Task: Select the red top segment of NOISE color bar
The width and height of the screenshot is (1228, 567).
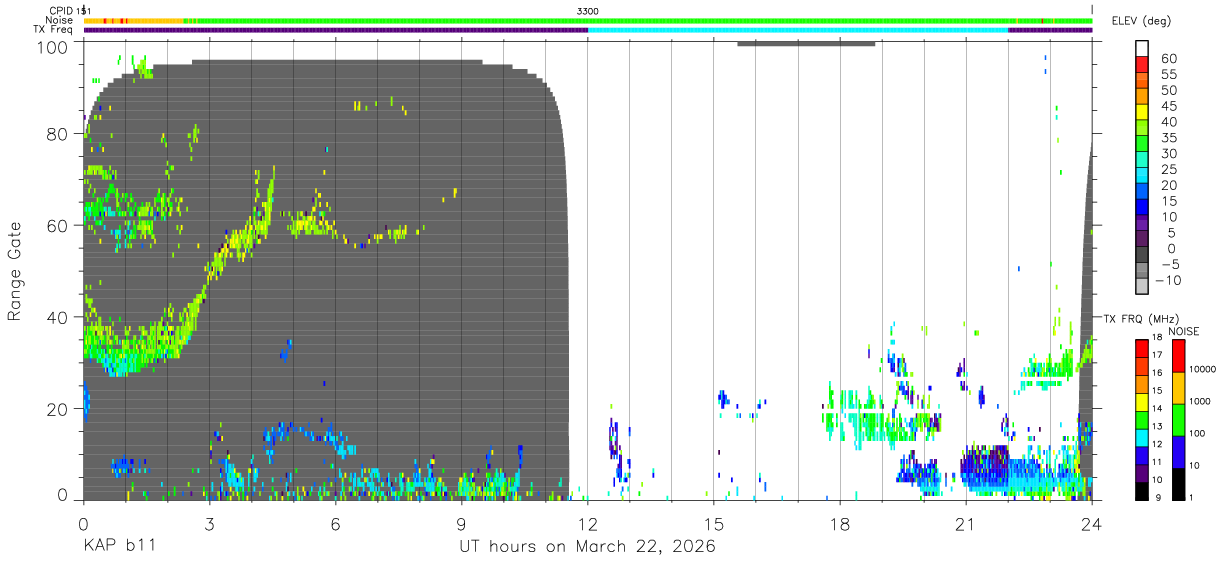Action: coord(1179,355)
